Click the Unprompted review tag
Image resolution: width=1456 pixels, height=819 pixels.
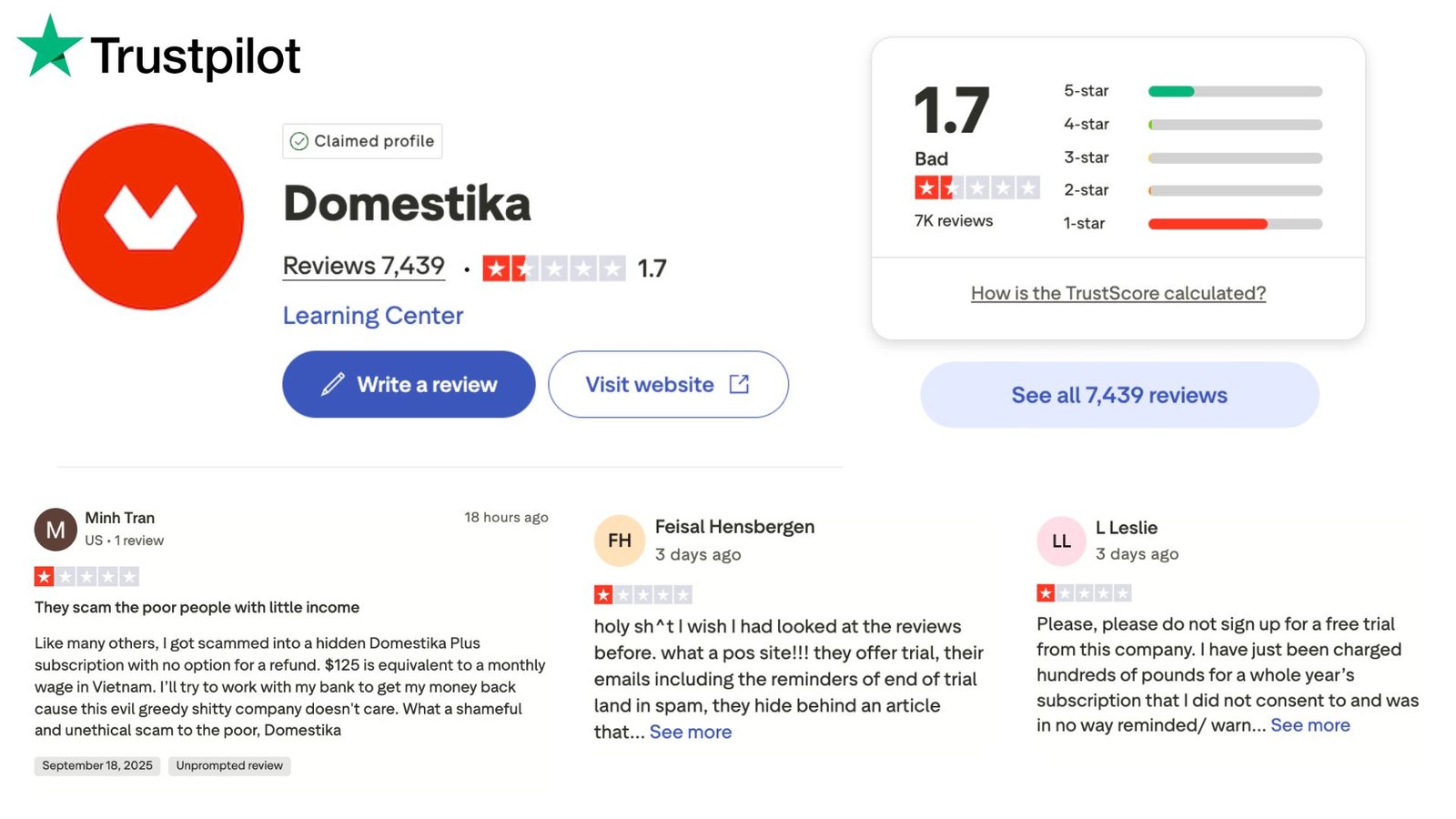tap(229, 765)
